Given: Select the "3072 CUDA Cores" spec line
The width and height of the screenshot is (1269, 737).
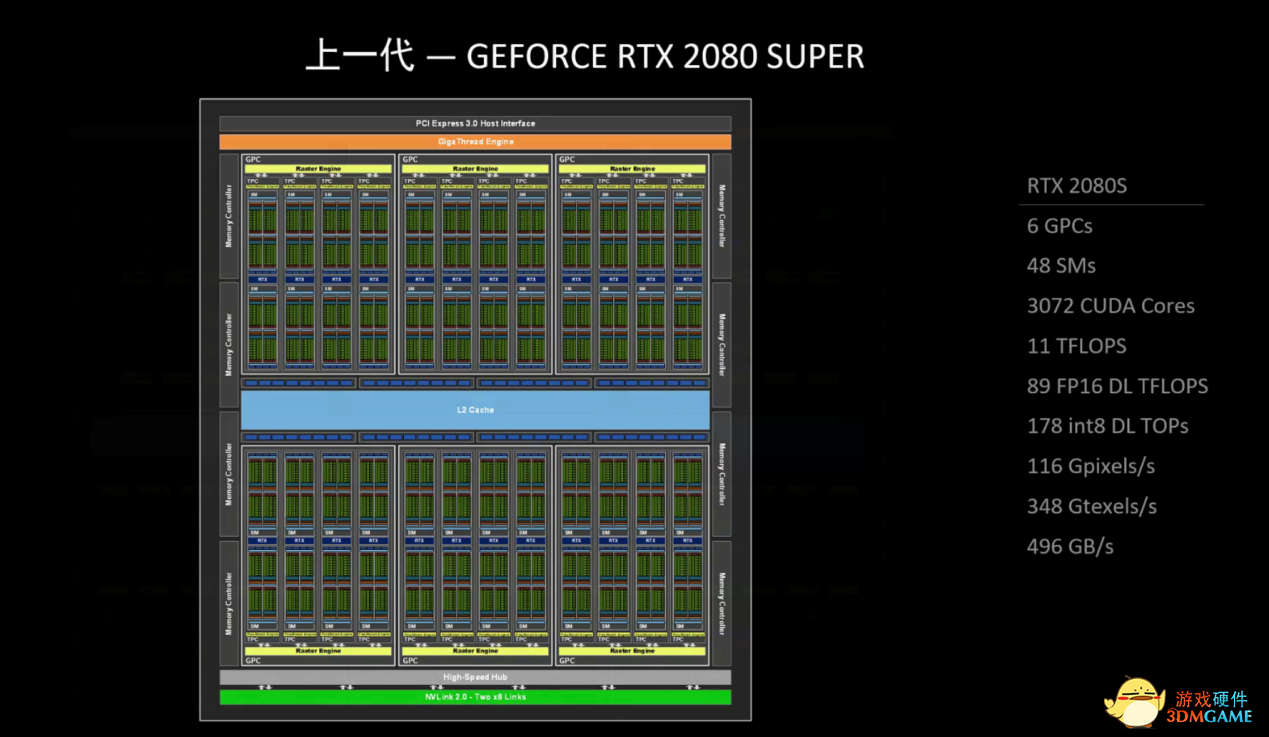Looking at the screenshot, I should click(1111, 306).
